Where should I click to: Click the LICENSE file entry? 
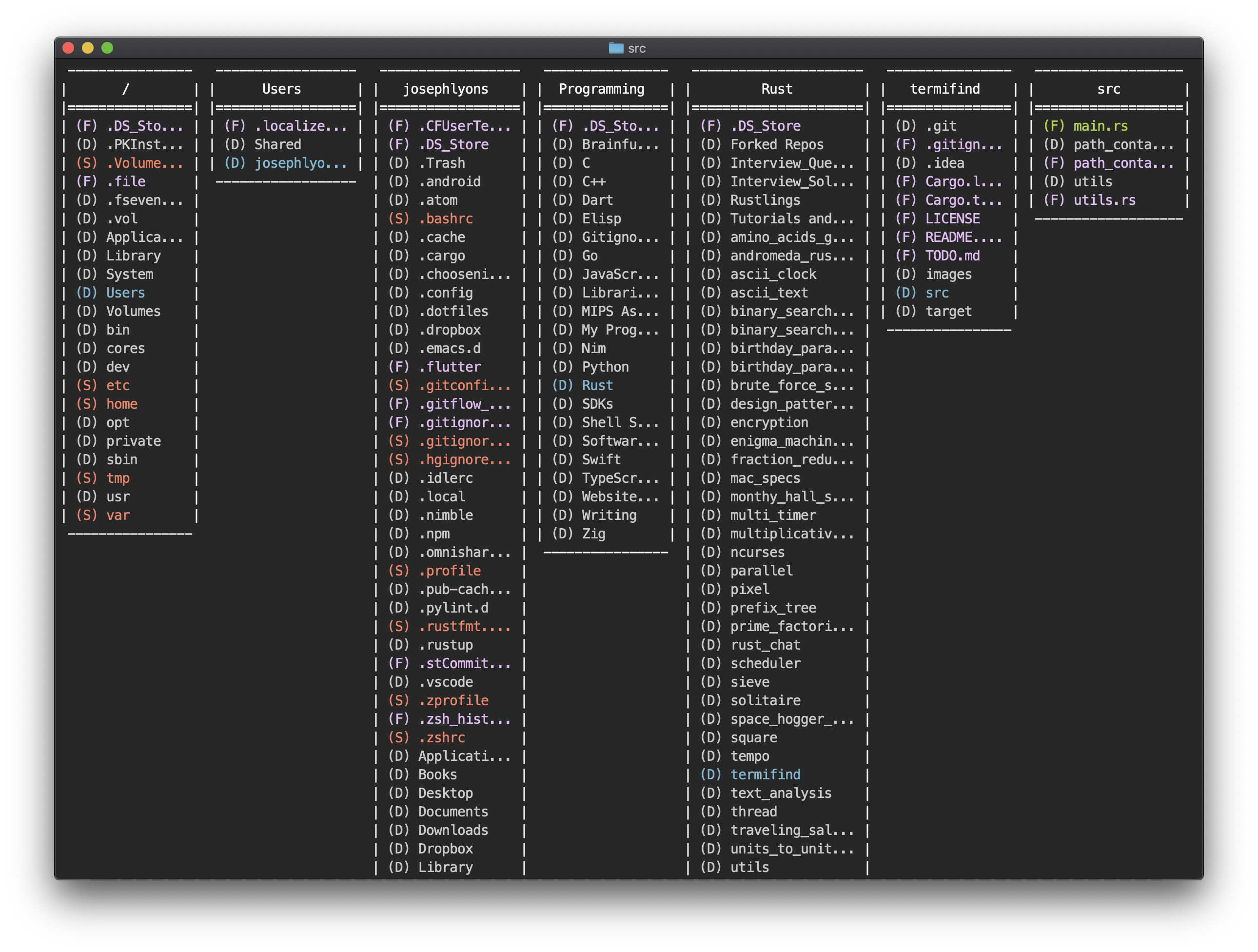pos(952,219)
